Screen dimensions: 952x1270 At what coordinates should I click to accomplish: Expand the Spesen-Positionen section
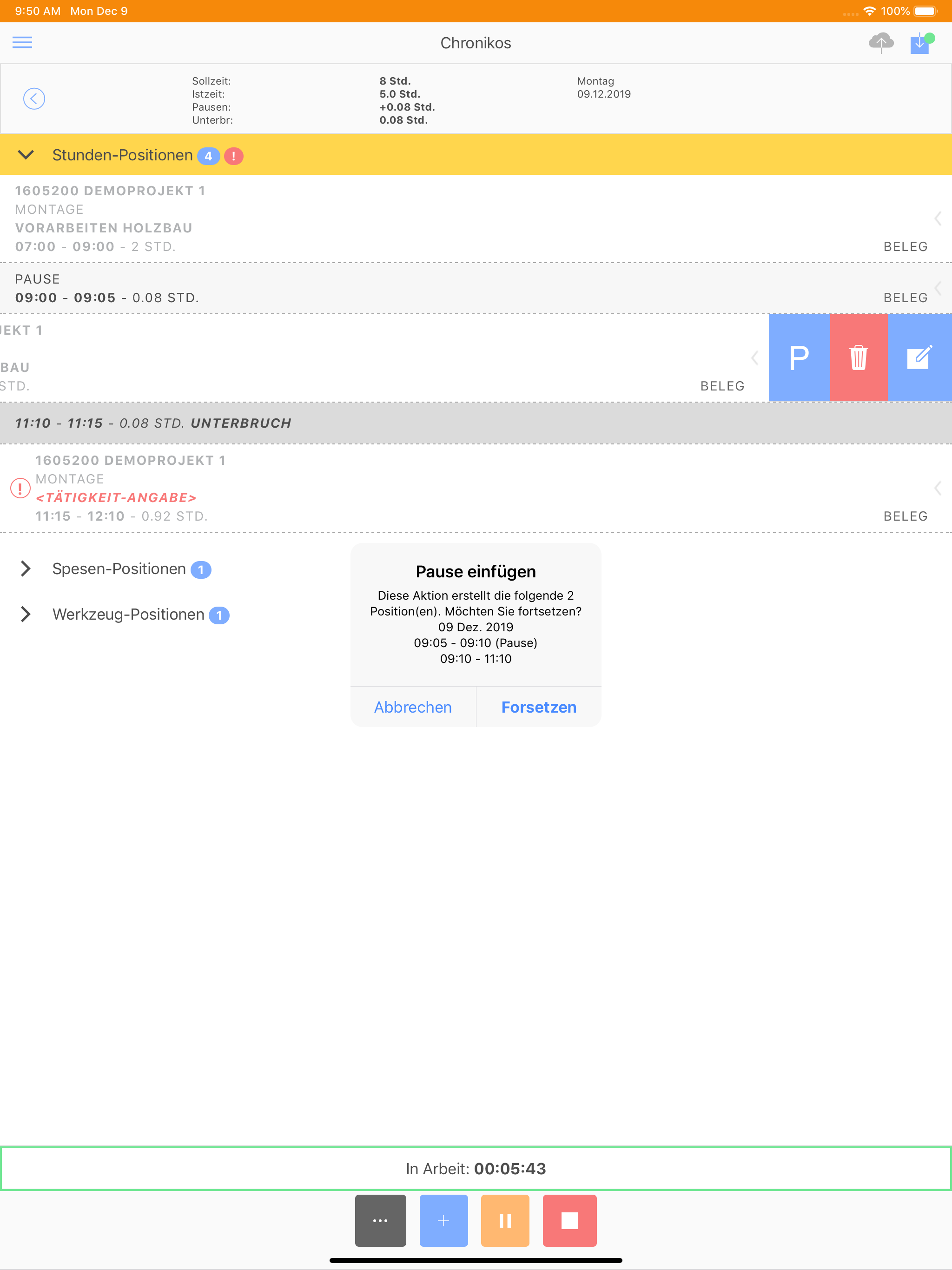(25, 569)
